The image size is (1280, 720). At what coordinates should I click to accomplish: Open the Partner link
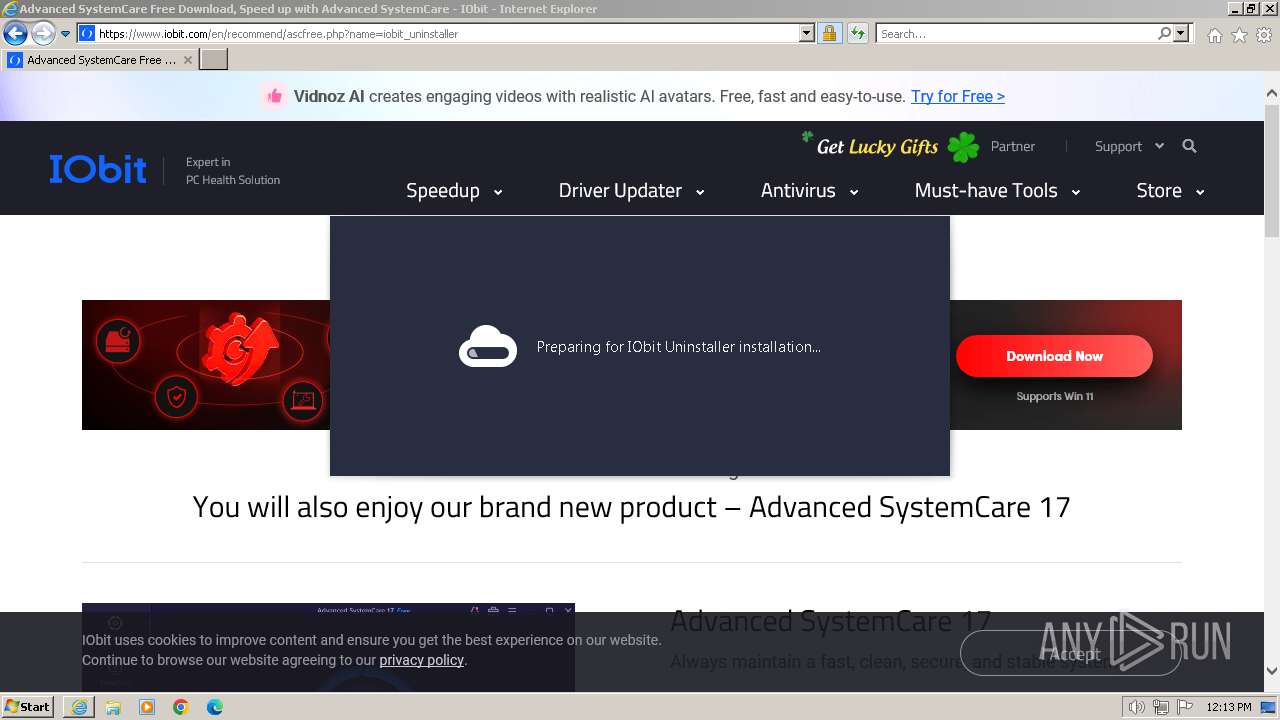point(1012,146)
